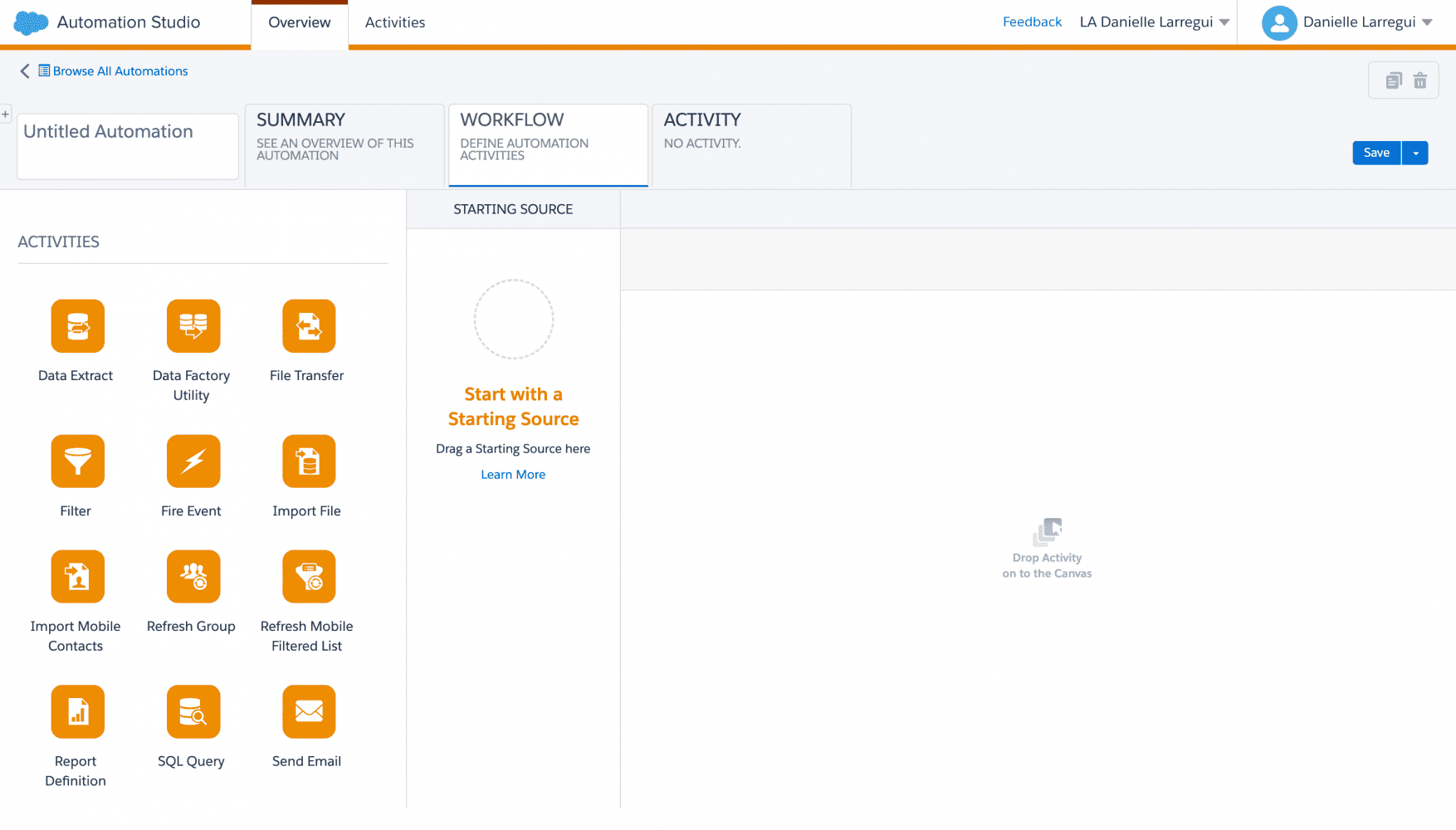This screenshot has height=830, width=1456.
Task: Click the "Drag a Starting Source here" text
Action: [x=513, y=449]
